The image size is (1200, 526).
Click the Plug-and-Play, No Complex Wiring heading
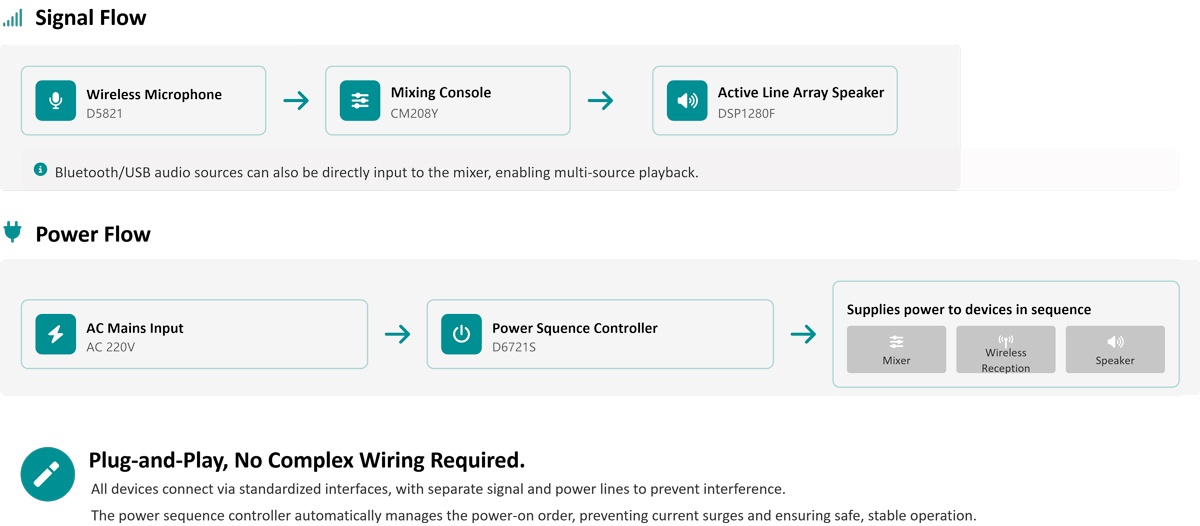click(307, 460)
